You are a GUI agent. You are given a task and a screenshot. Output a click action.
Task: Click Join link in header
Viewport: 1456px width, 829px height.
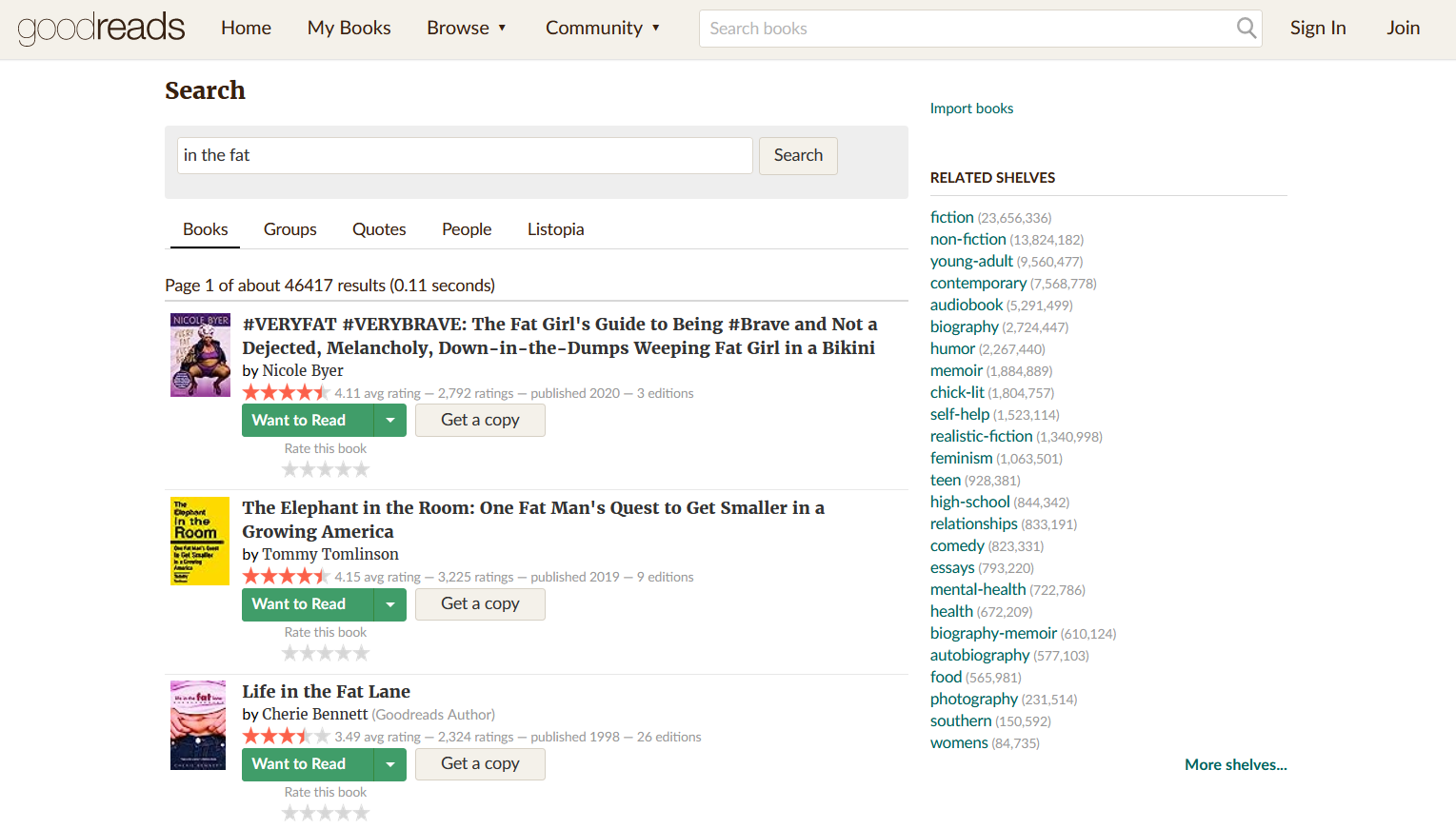coord(1403,28)
